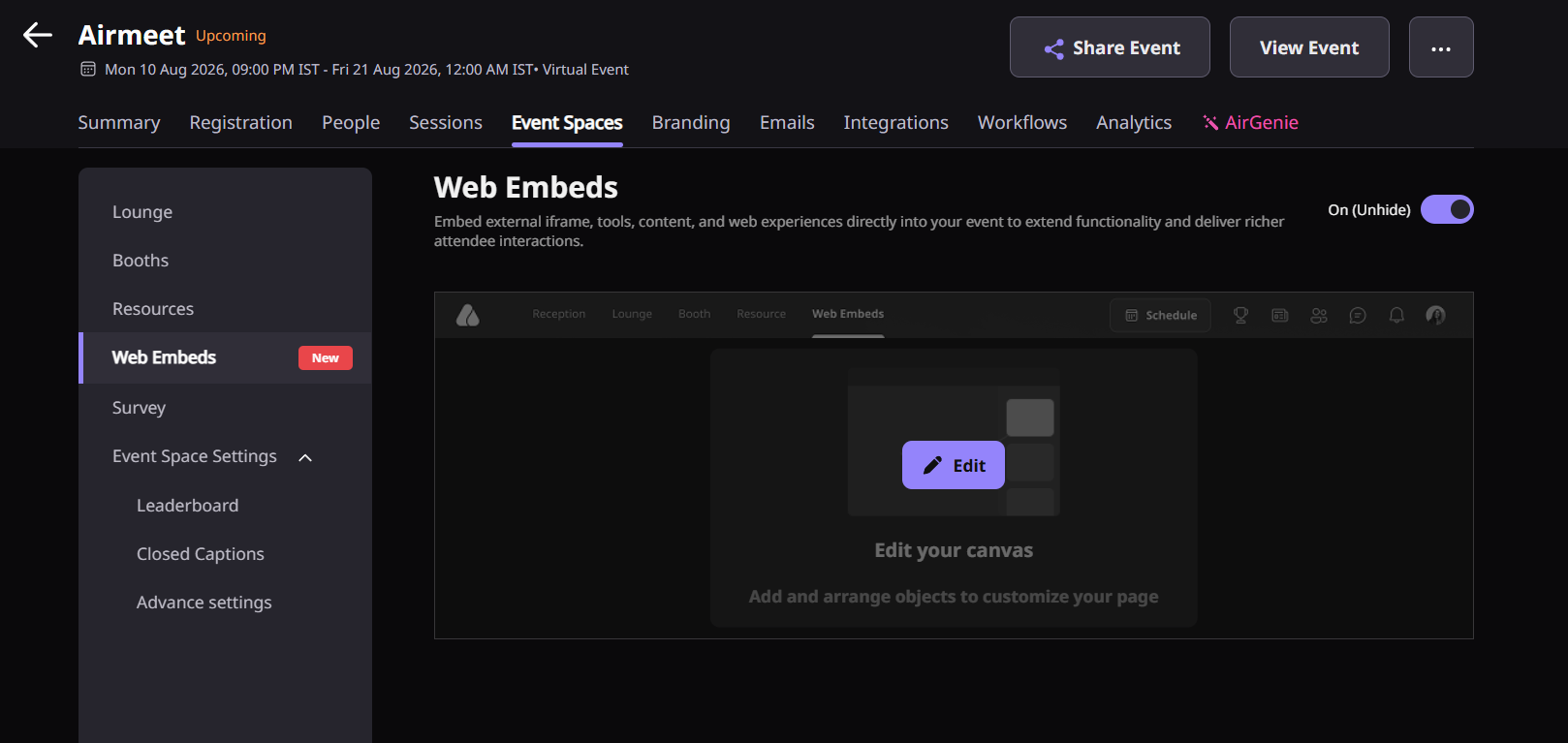1568x743 pixels.
Task: Select Web Embeds in the sidebar
Action: coord(225,357)
